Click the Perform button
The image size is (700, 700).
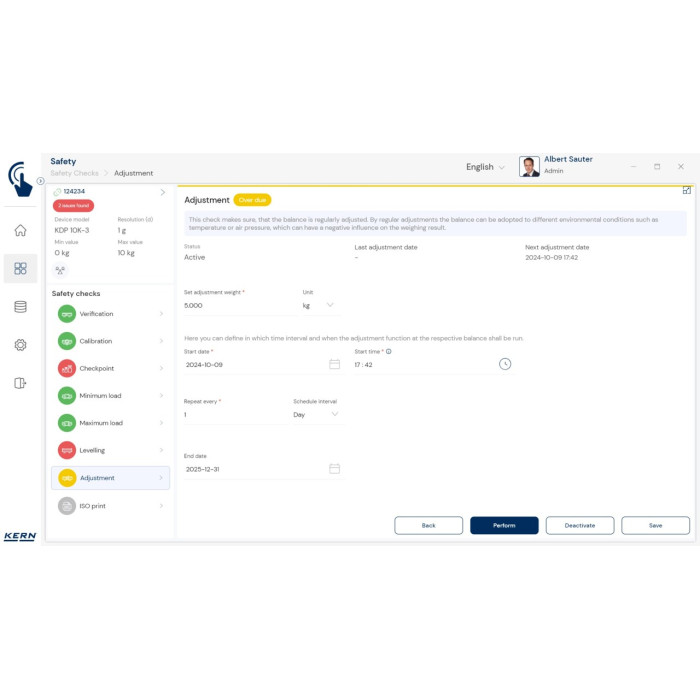tap(504, 525)
